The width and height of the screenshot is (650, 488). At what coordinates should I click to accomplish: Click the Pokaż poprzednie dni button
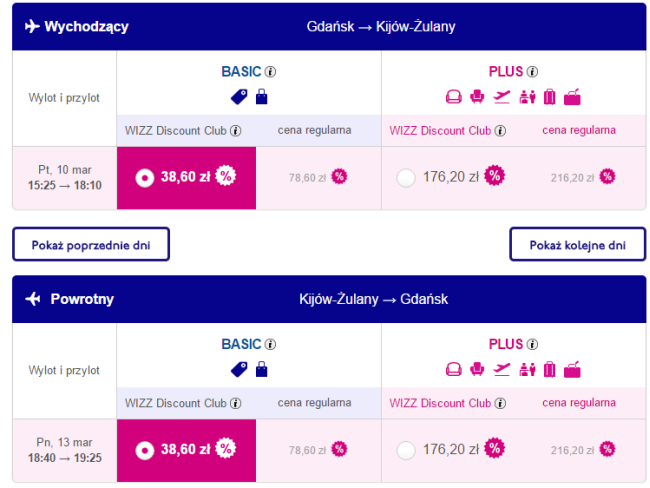point(91,244)
